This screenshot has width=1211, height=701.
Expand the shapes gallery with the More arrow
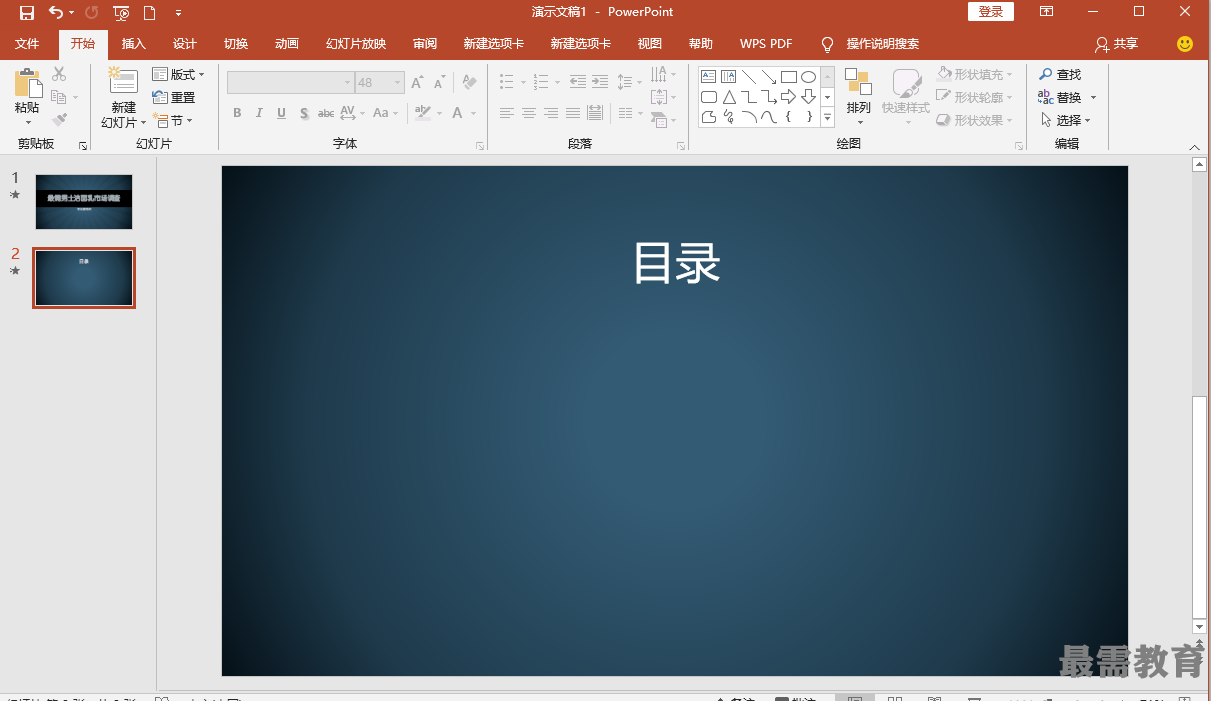(x=827, y=118)
